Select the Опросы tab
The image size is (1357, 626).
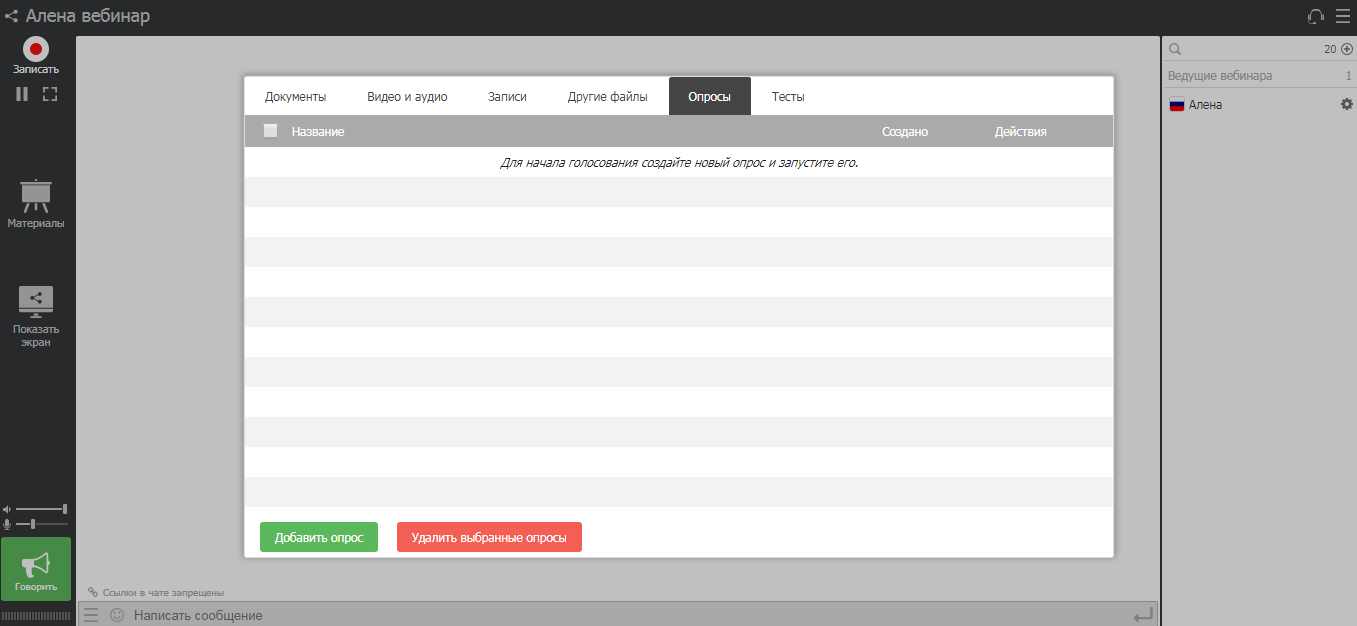click(x=710, y=96)
